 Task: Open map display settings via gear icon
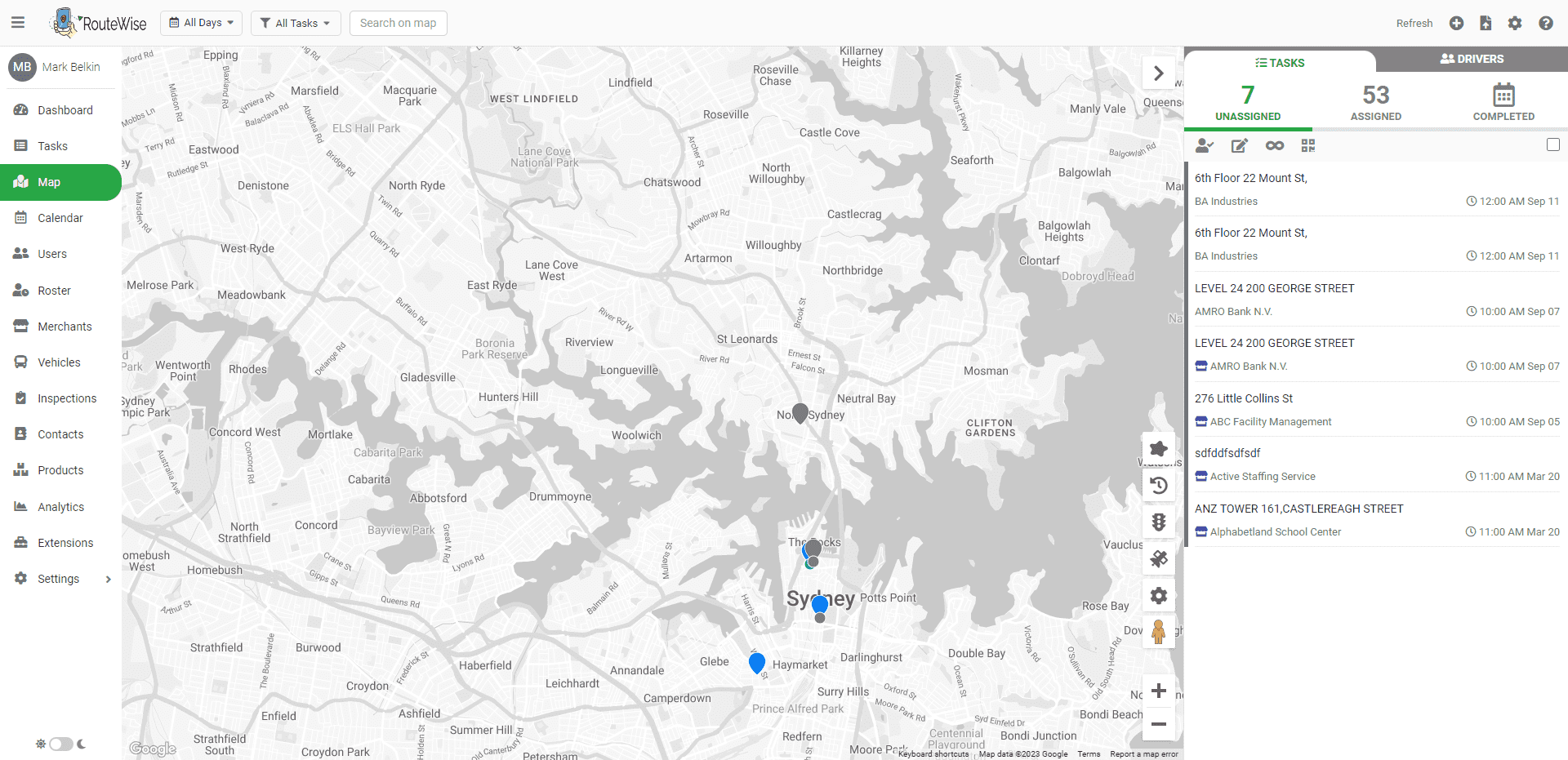1159,595
